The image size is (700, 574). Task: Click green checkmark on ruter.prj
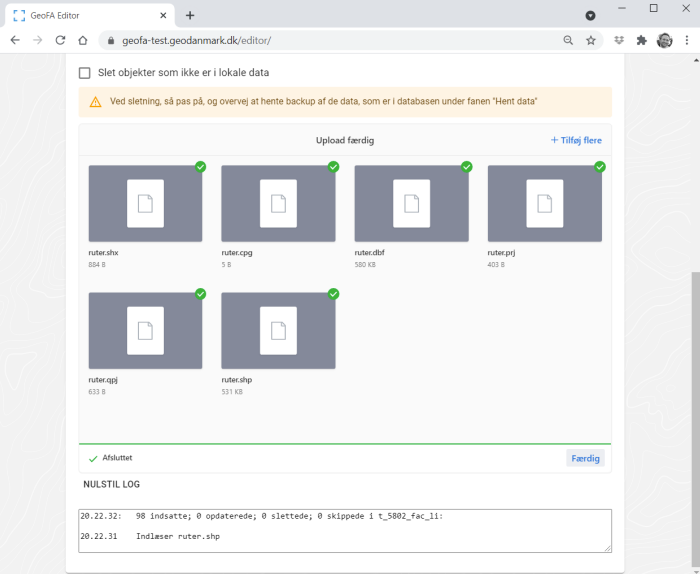coord(600,167)
